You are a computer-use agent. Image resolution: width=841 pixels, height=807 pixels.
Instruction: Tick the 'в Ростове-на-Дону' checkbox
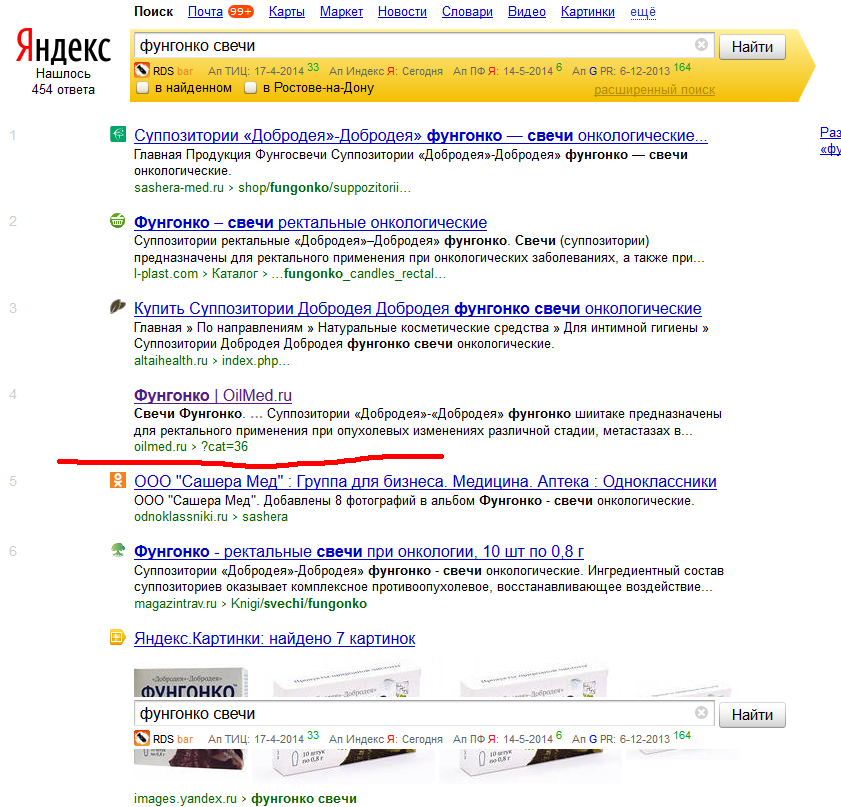click(x=250, y=88)
